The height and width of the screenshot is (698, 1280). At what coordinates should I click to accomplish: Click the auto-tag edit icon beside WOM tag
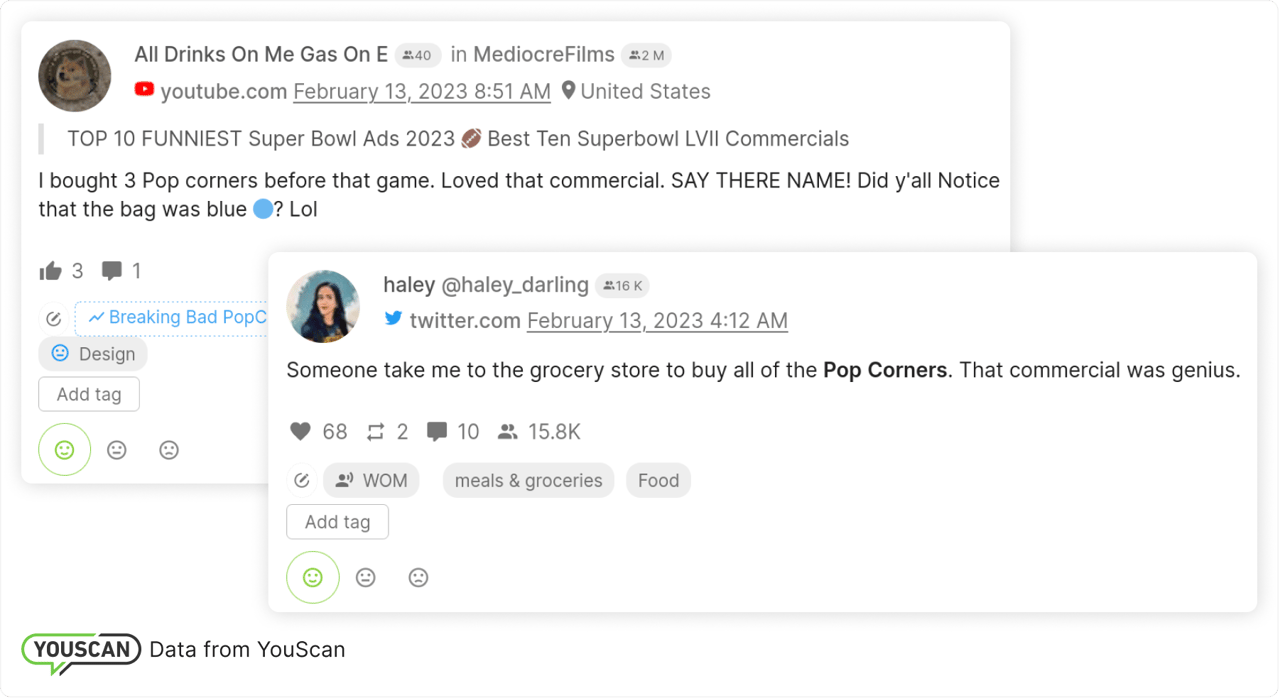point(302,481)
